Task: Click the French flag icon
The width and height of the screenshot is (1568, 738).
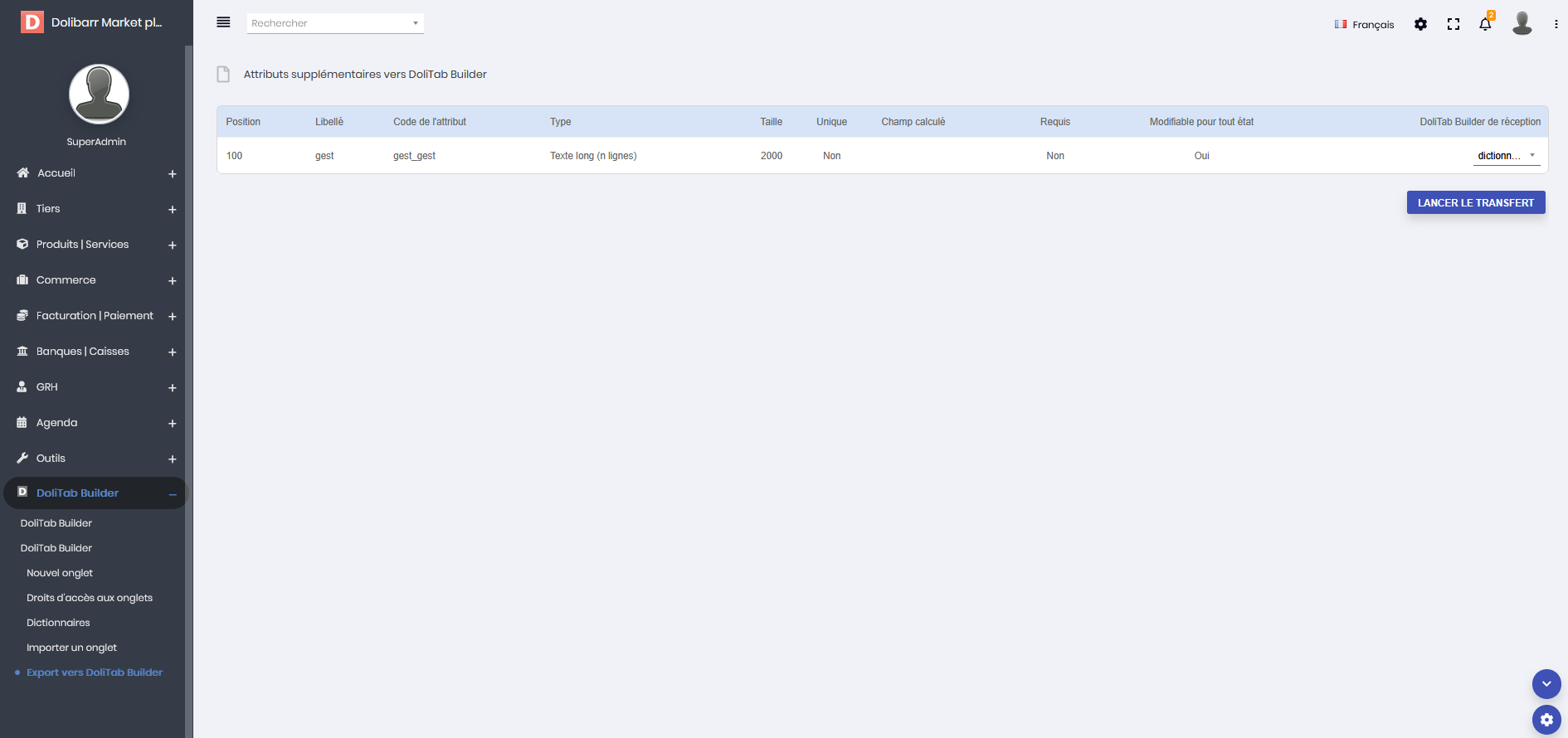Action: pyautogui.click(x=1341, y=24)
